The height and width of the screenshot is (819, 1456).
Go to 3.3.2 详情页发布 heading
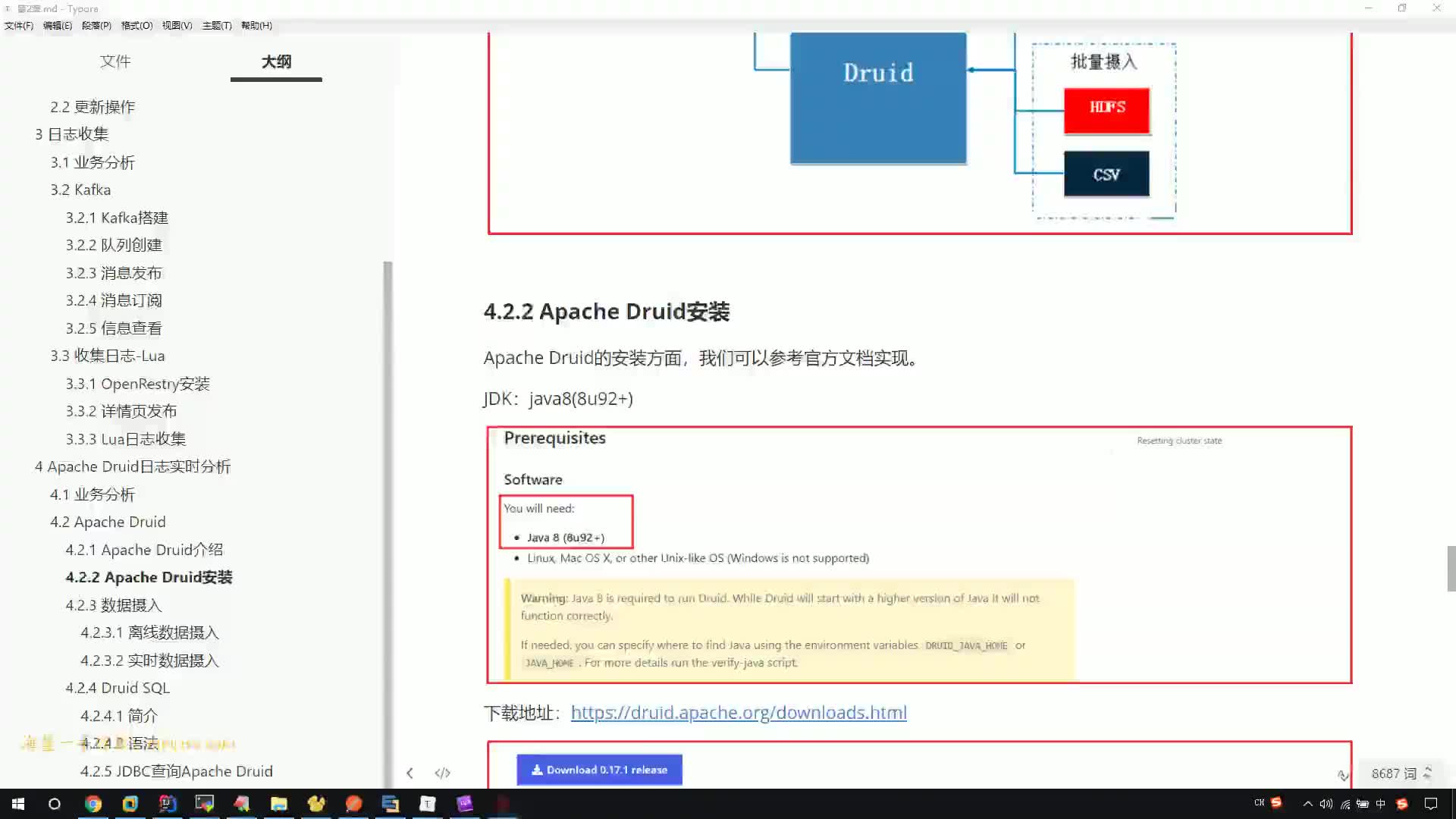click(121, 411)
